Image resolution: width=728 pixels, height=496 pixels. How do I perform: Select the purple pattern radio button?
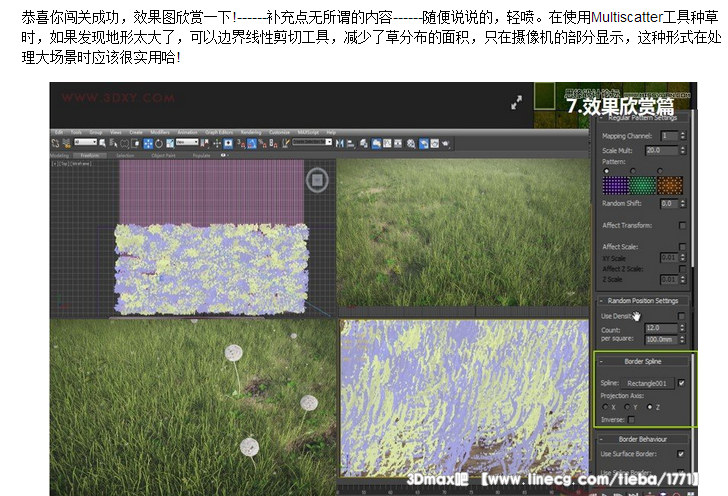point(606,171)
